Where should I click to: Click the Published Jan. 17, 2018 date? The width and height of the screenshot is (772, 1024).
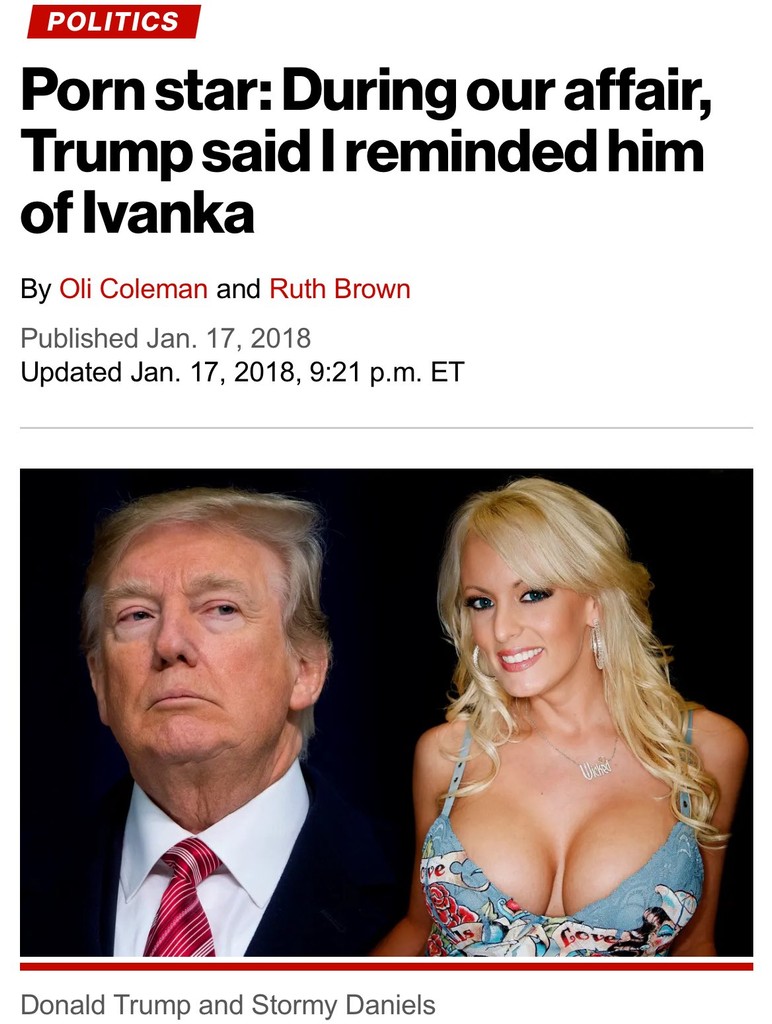click(x=166, y=338)
